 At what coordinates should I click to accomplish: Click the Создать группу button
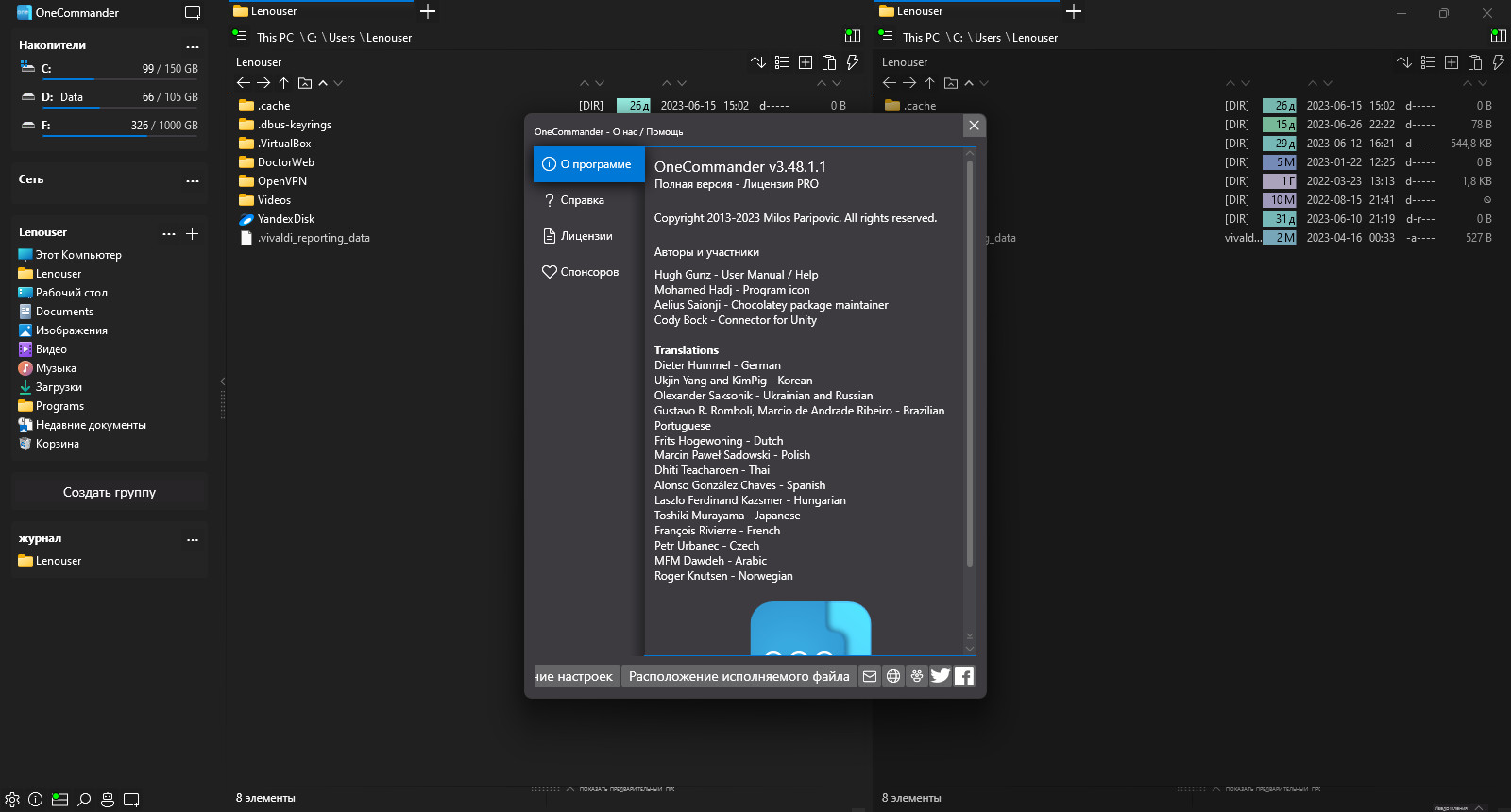click(110, 492)
